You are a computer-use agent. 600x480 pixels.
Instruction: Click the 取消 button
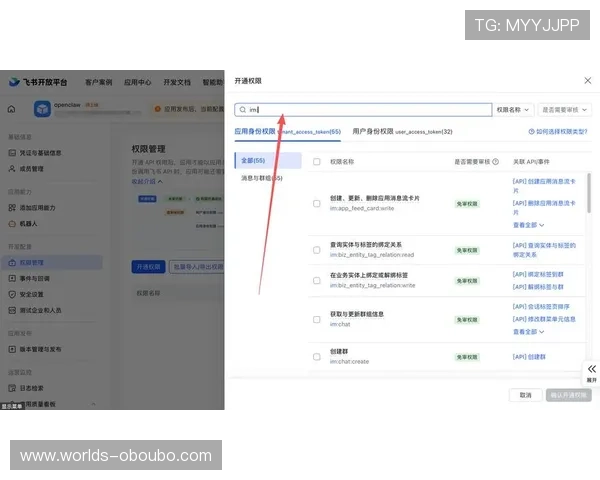coord(525,395)
